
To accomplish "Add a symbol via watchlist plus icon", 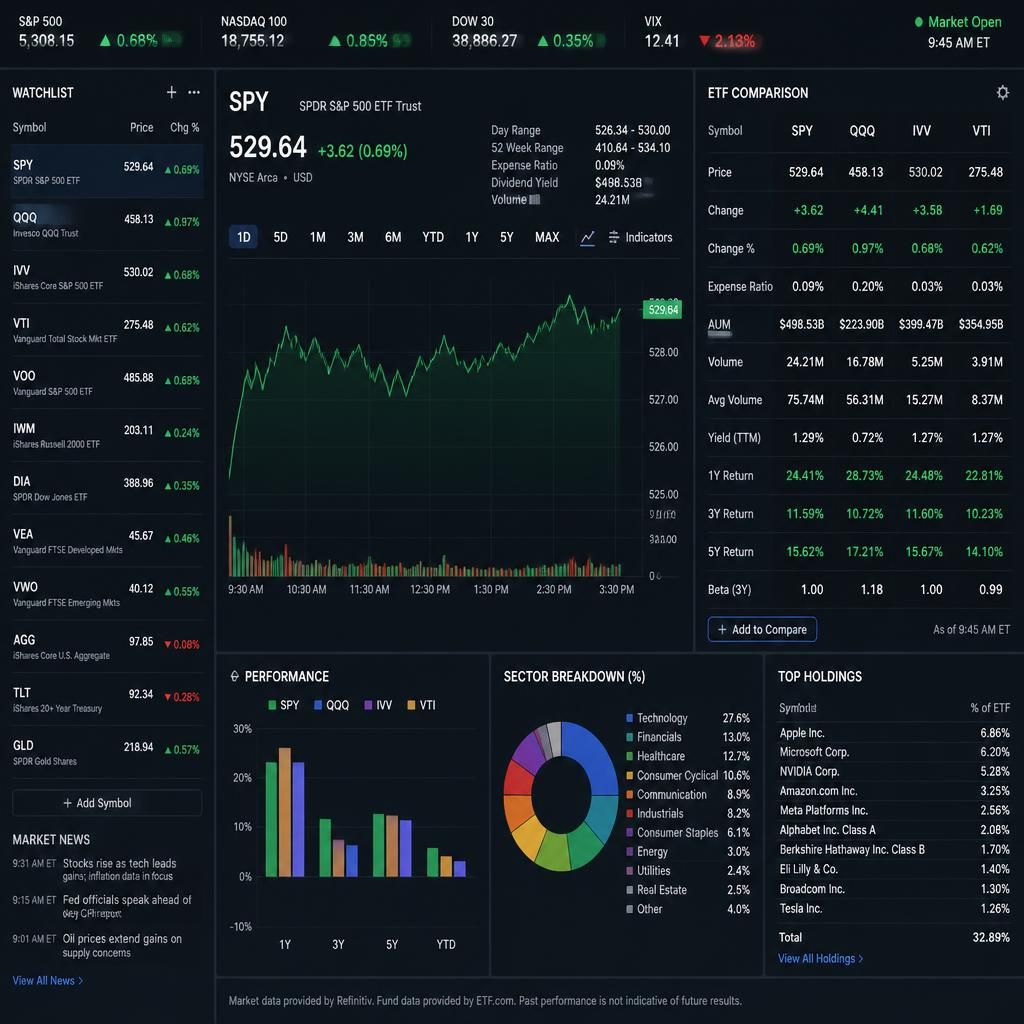I will tap(171, 92).
